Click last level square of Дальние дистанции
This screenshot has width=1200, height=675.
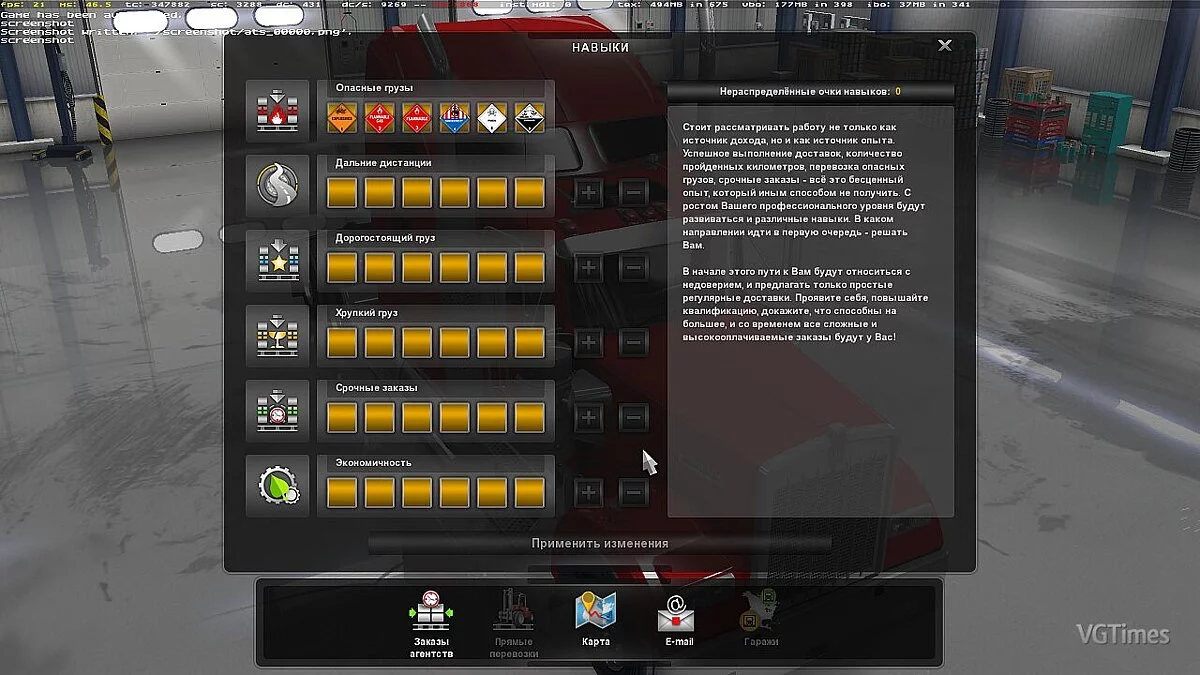point(529,193)
